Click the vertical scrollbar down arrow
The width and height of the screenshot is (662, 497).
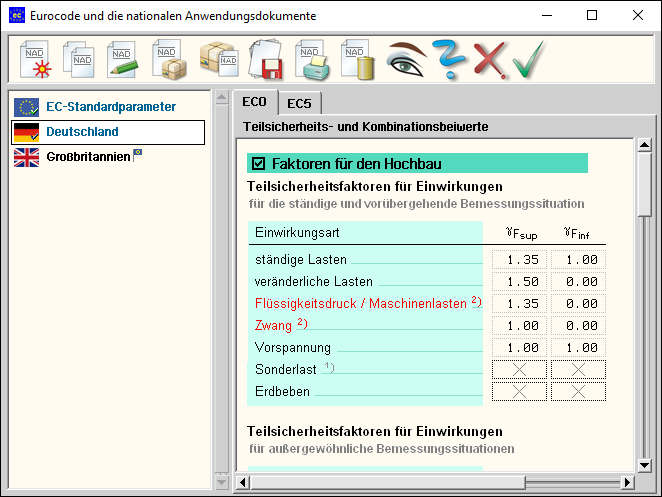645,465
